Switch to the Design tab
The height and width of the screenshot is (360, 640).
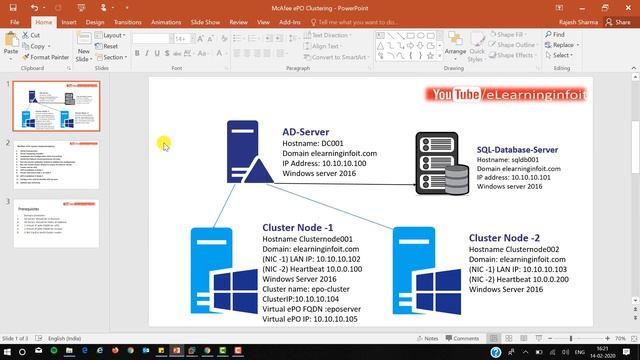tap(95, 22)
